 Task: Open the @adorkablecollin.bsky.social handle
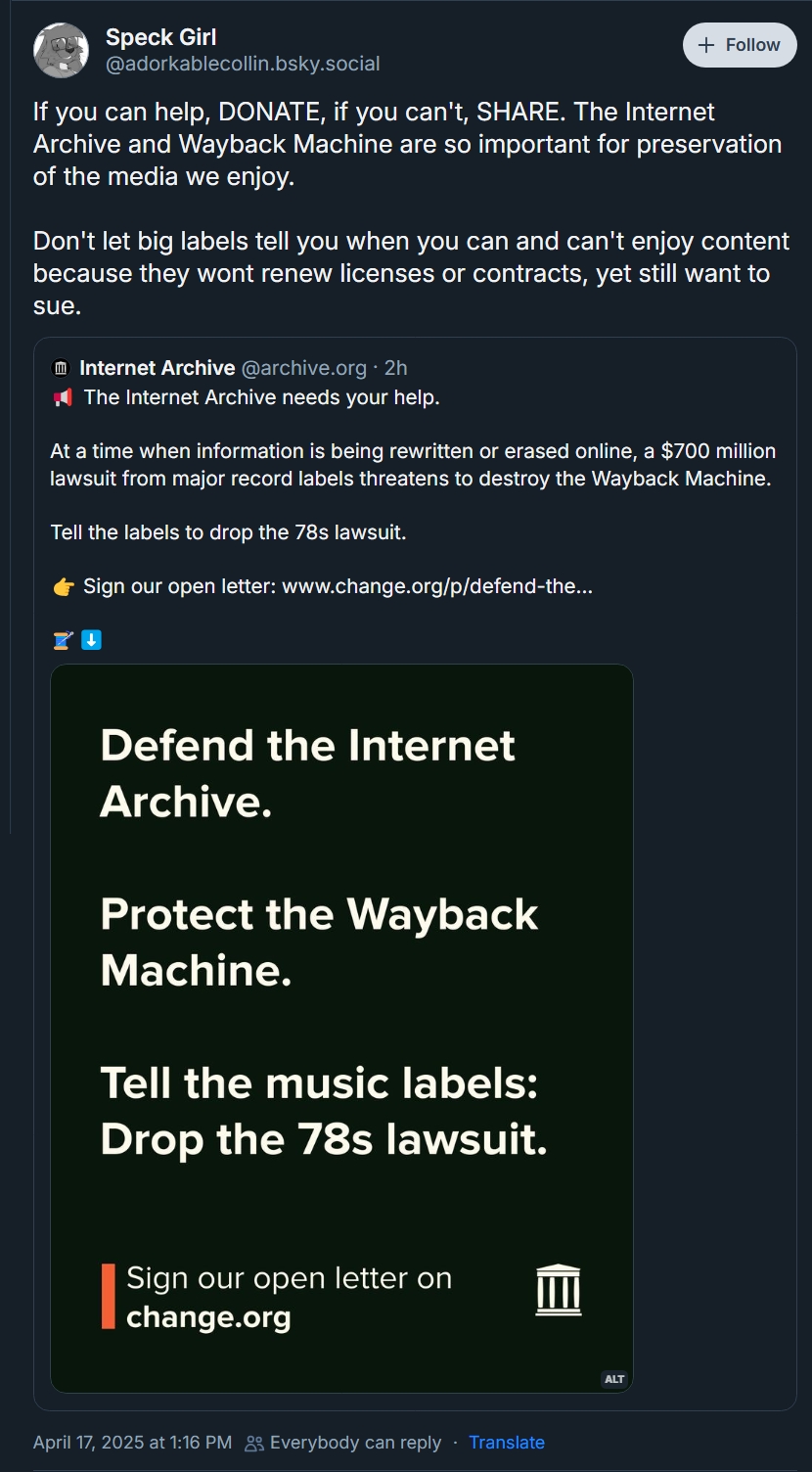(243, 64)
